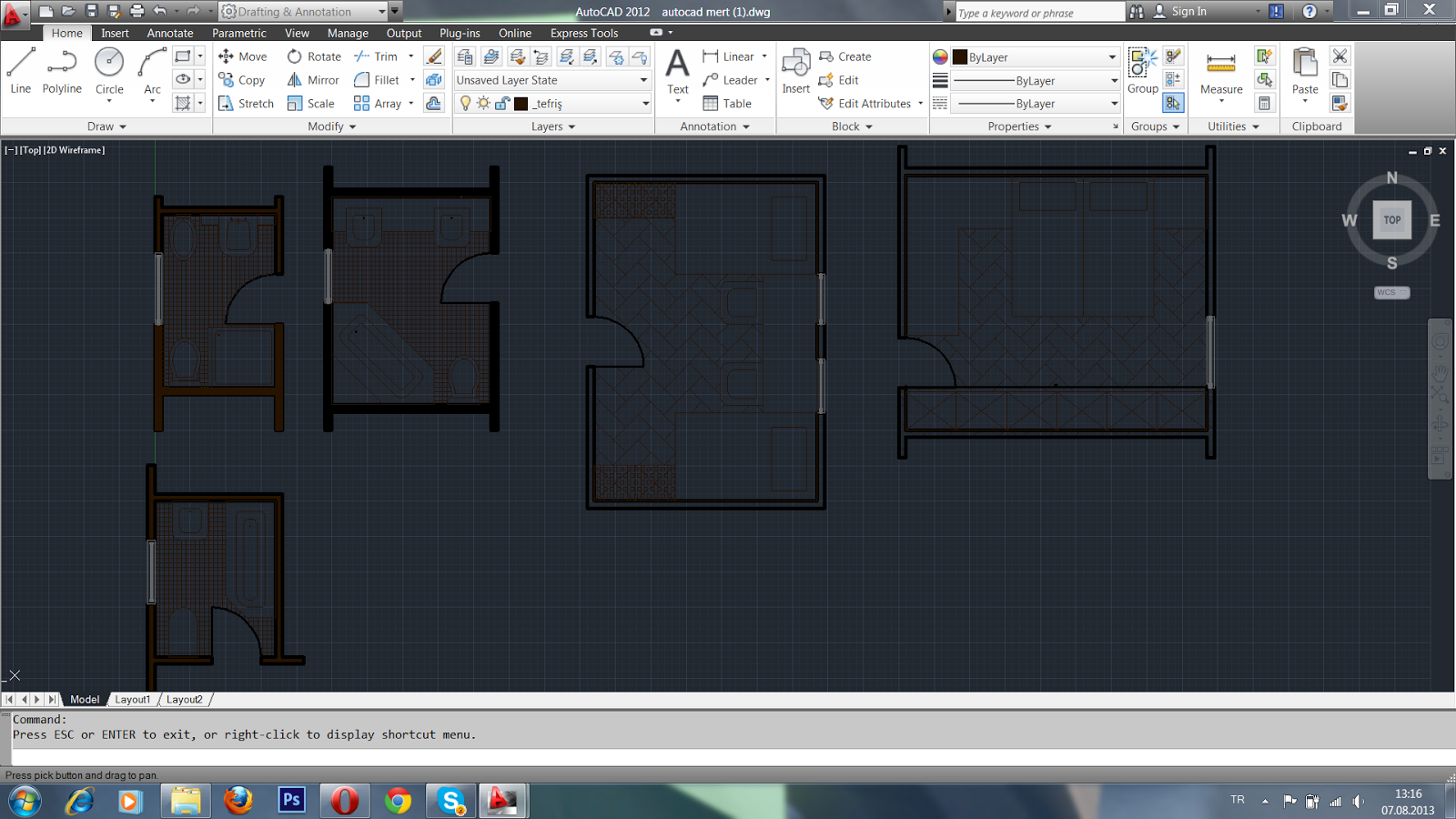Expand the Draw panel

tap(106, 126)
